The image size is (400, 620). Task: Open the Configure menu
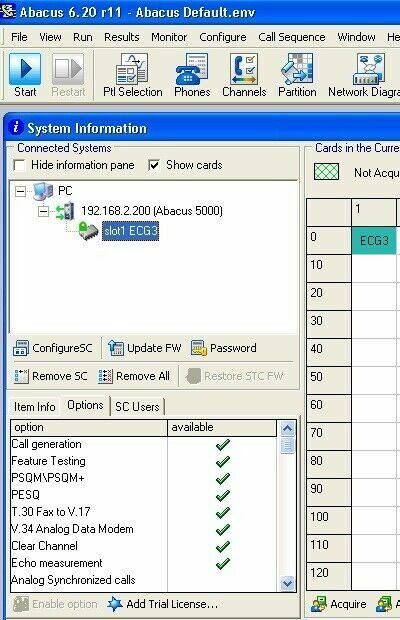223,37
